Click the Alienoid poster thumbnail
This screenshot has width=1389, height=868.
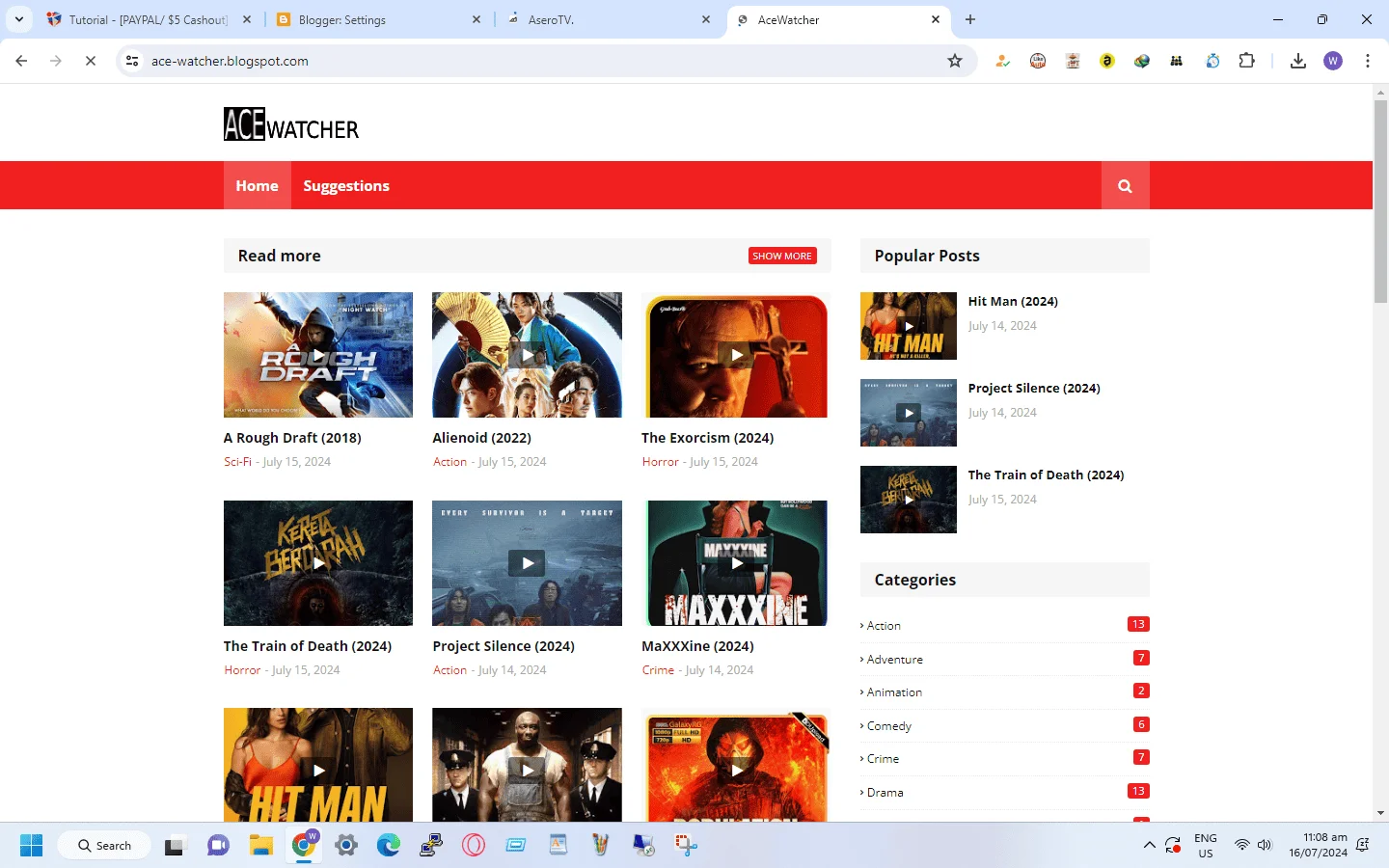click(x=527, y=355)
